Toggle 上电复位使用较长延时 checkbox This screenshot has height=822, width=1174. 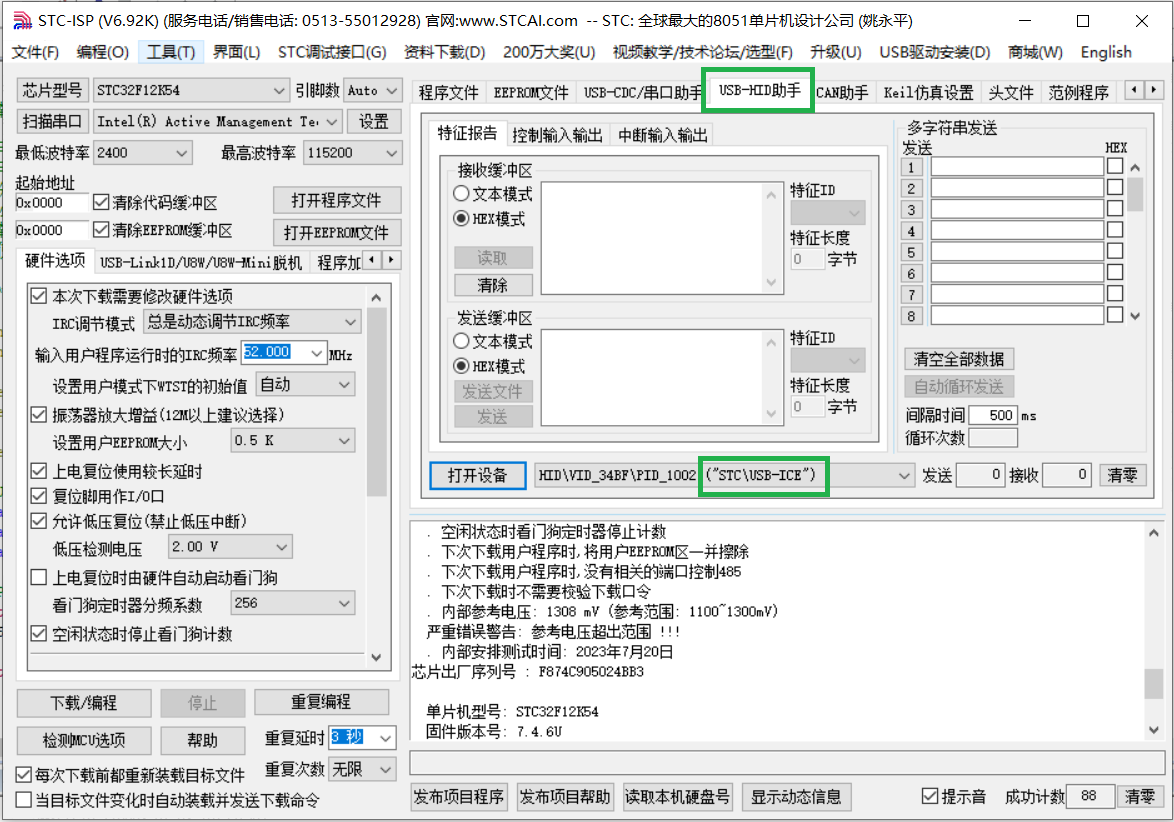[39, 471]
